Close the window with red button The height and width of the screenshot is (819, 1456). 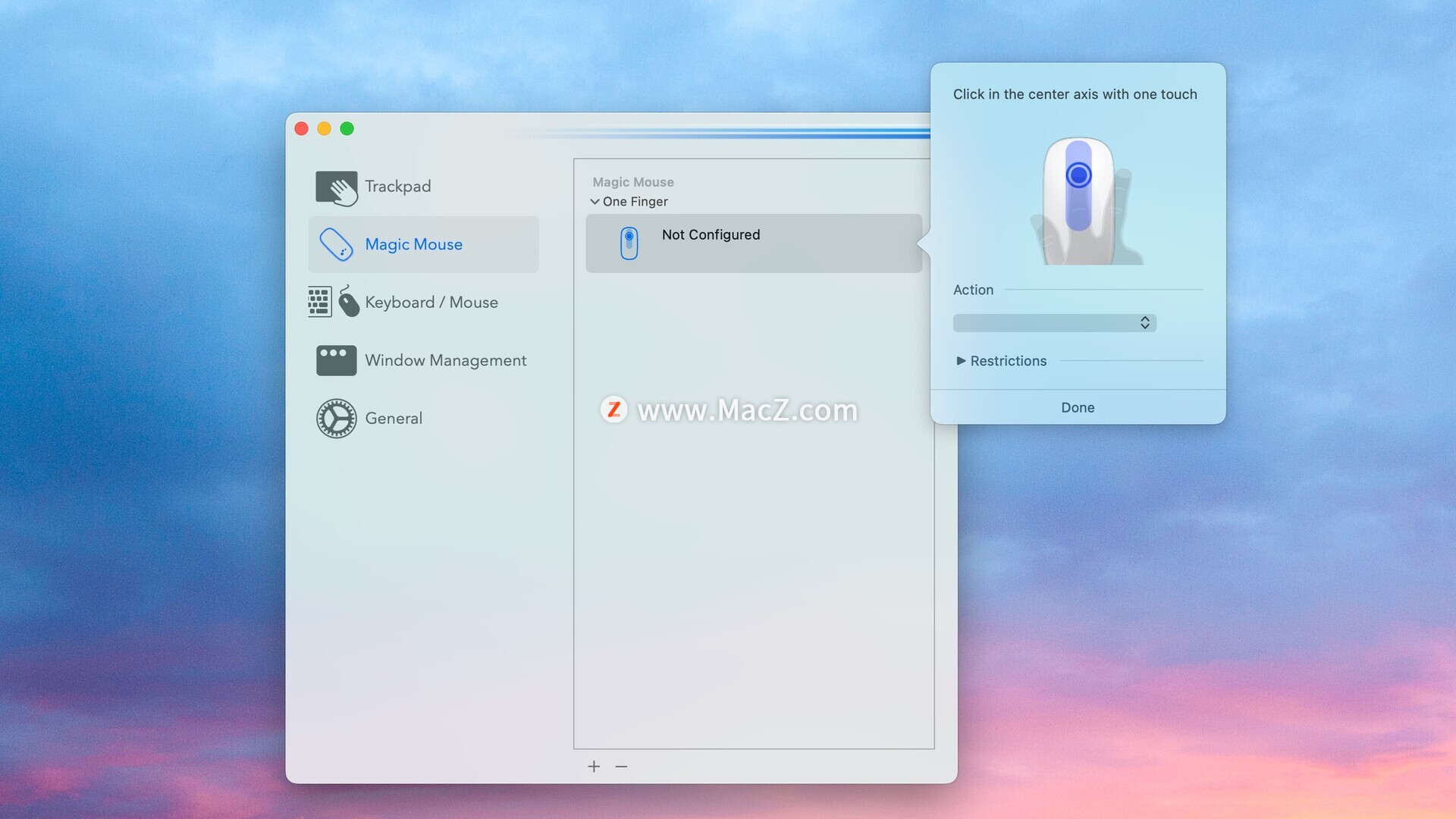pyautogui.click(x=301, y=129)
